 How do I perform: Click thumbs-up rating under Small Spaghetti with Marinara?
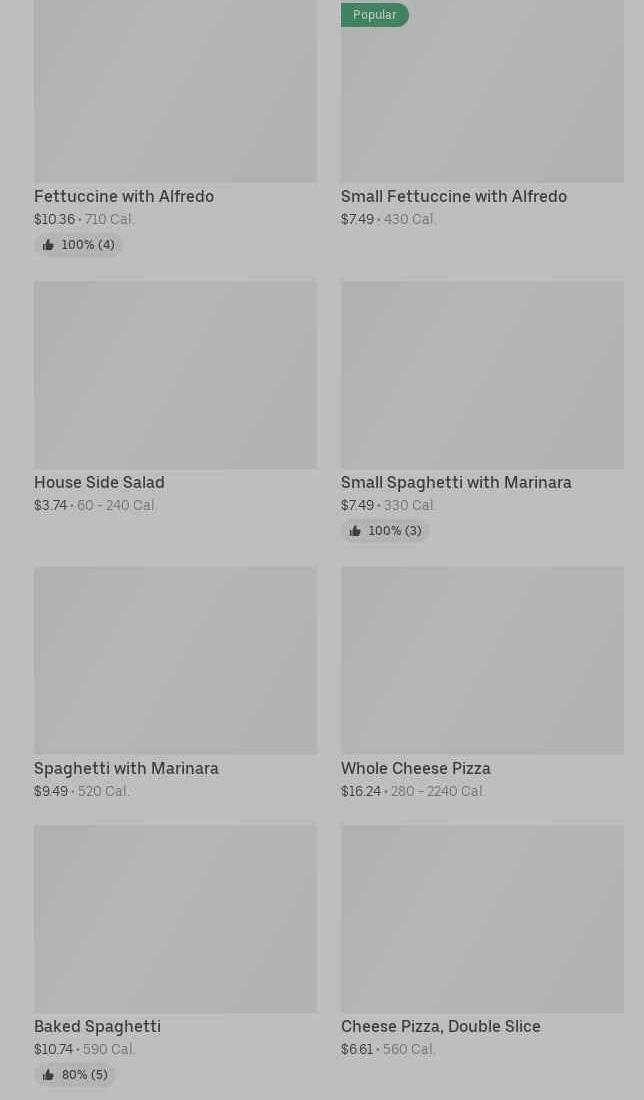tap(385, 531)
